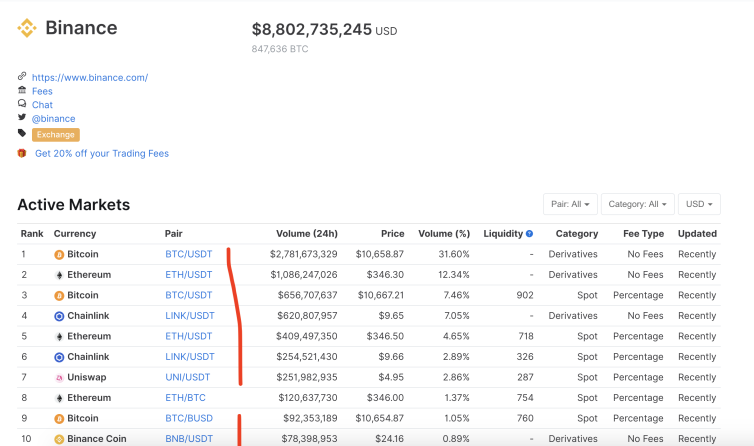Click Get 20% off your Trading Fees
The height and width of the screenshot is (446, 754).
click(102, 153)
